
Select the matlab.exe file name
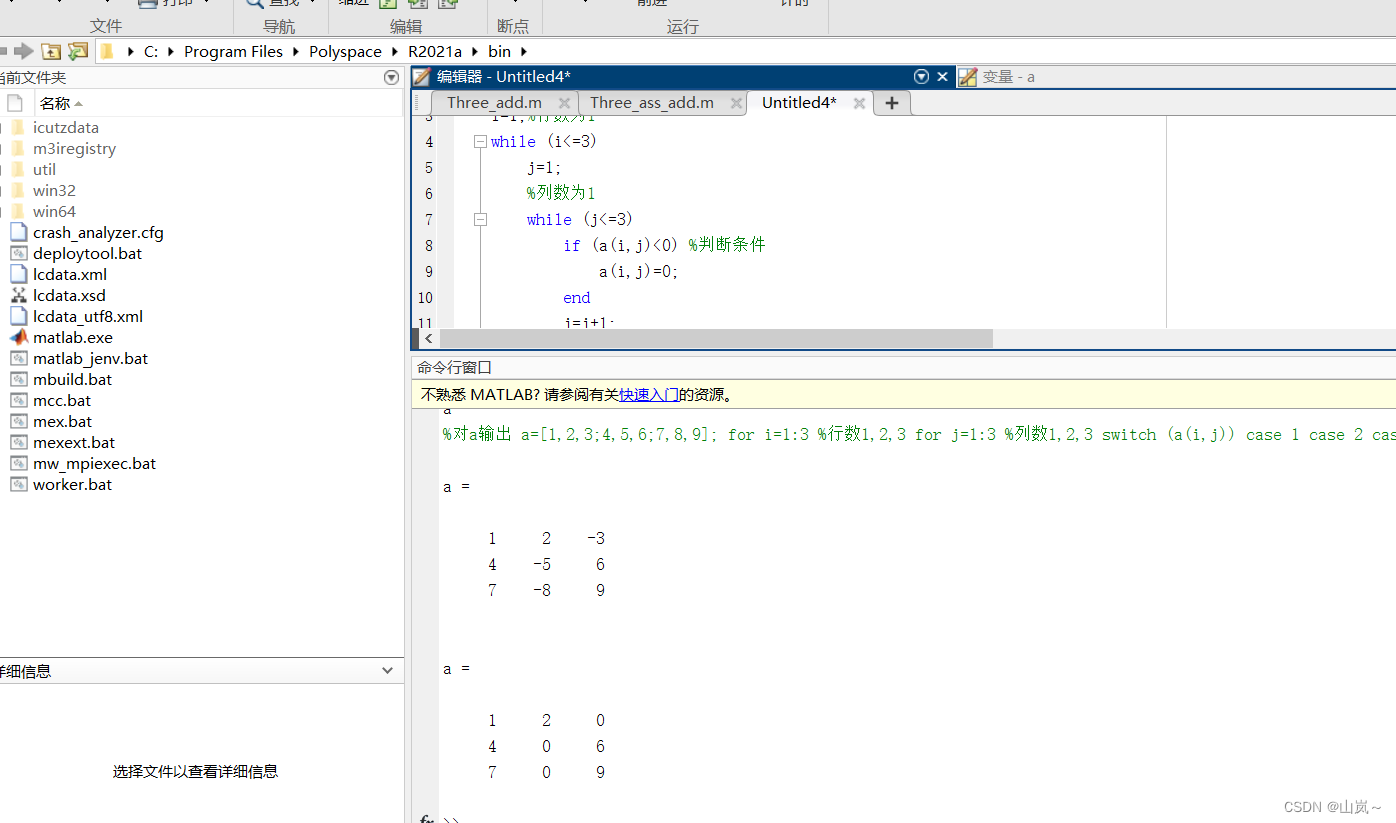73,337
